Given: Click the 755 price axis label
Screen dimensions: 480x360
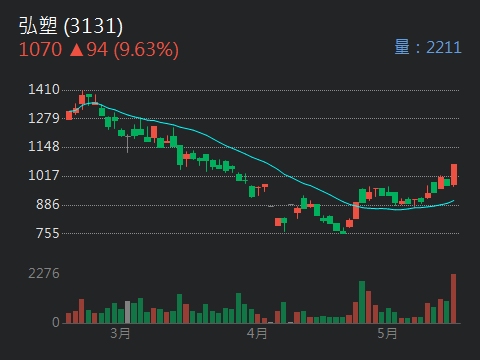Looking at the screenshot, I should click(x=48, y=233).
